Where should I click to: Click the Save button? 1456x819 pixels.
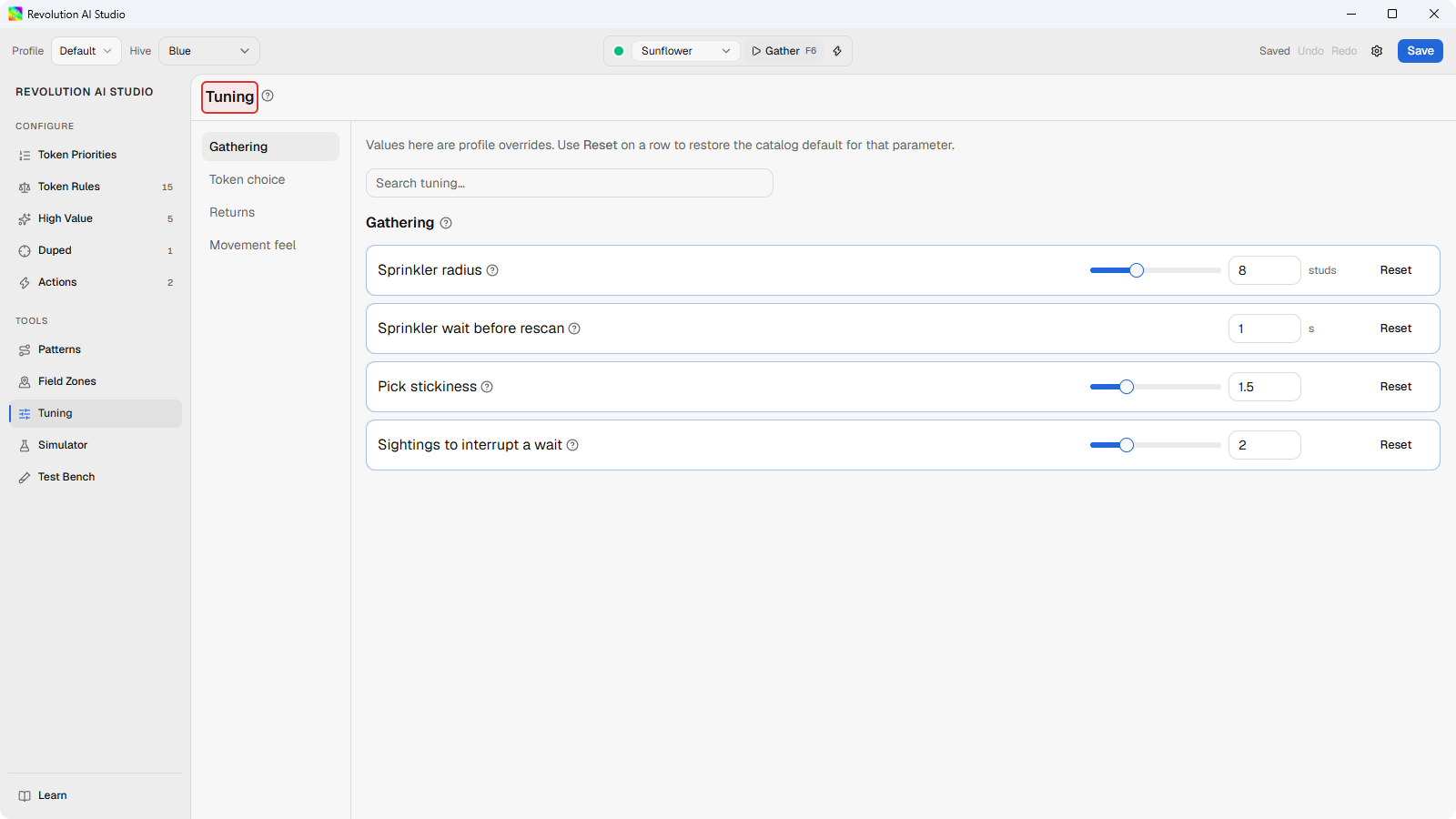coord(1420,51)
